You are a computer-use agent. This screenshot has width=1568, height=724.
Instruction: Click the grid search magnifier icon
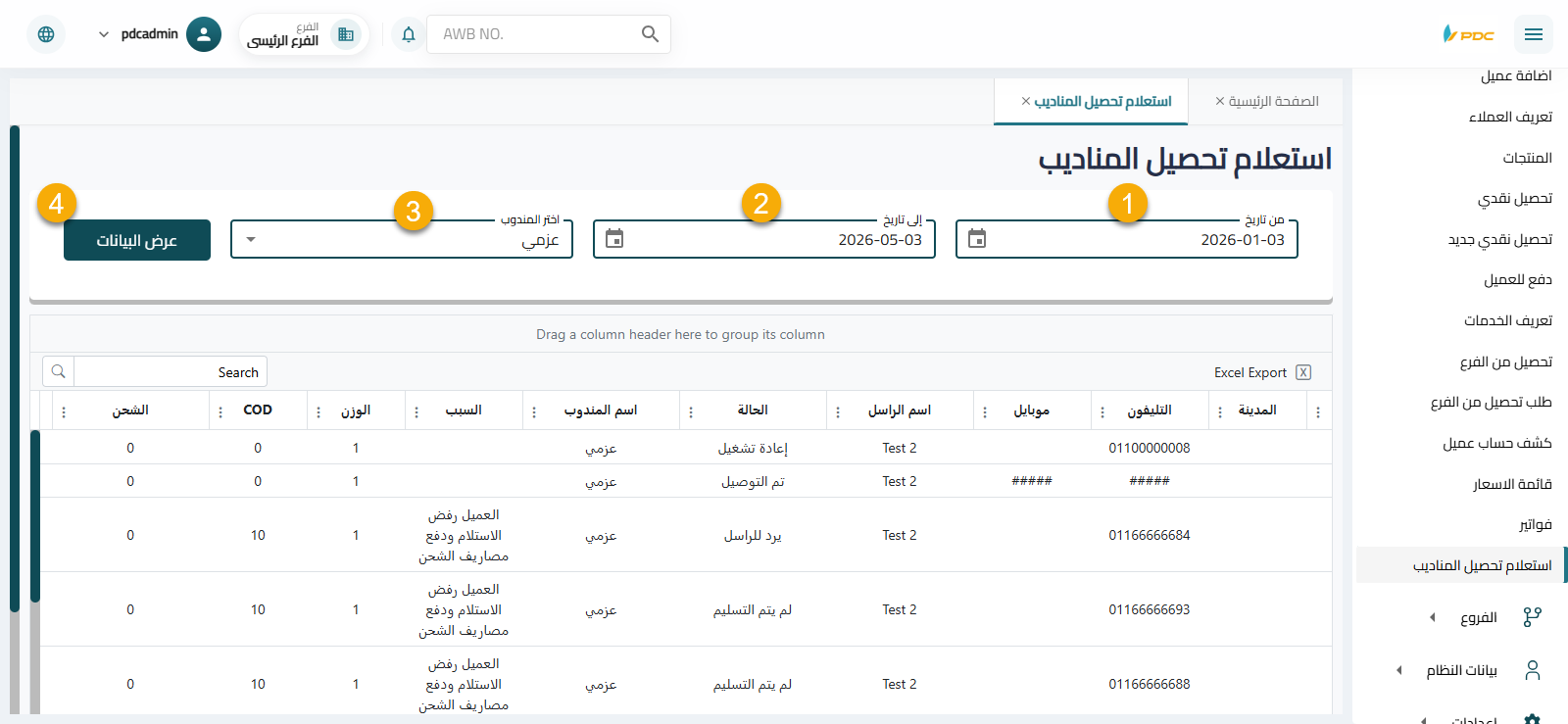point(59,372)
